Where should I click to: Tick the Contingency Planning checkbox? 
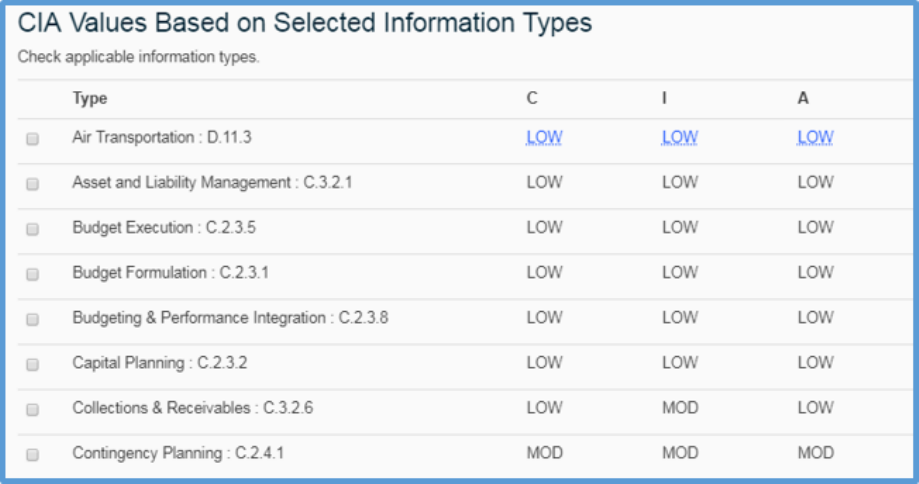point(32,454)
